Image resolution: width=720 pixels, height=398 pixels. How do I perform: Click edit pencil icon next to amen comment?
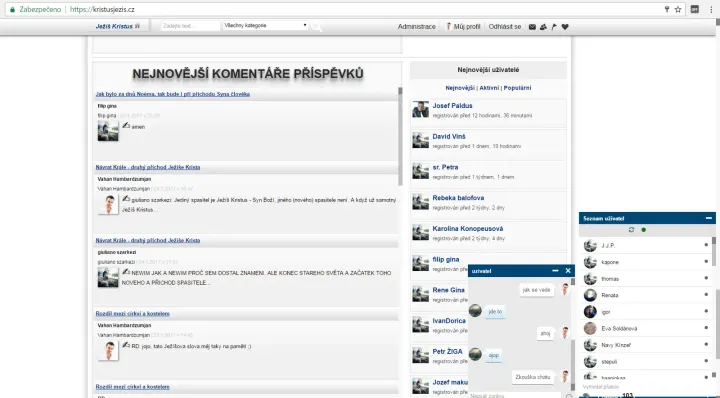tap(126, 125)
